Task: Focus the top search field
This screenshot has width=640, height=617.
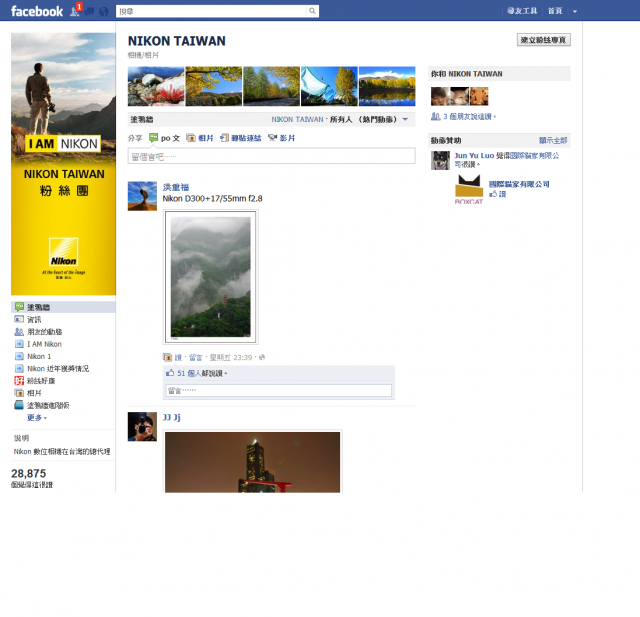Action: click(211, 11)
